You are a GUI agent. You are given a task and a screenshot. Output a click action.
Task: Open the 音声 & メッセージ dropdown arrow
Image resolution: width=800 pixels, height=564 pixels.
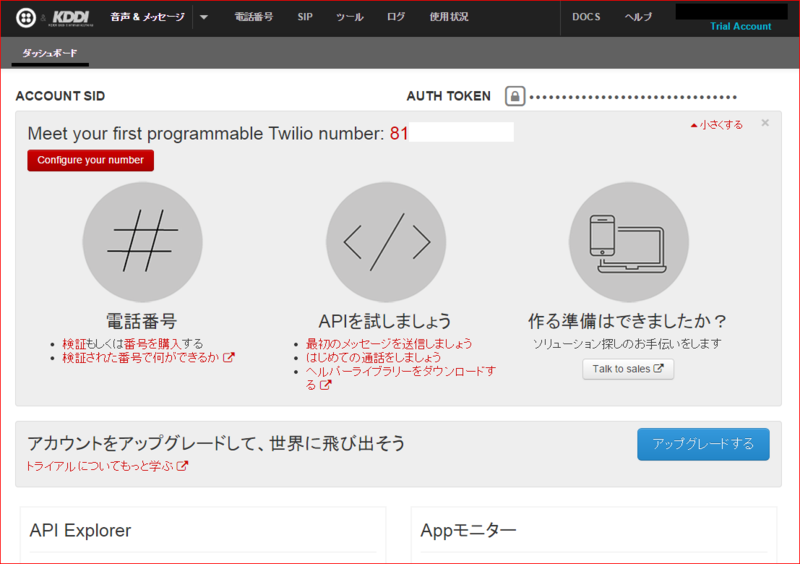tap(204, 17)
